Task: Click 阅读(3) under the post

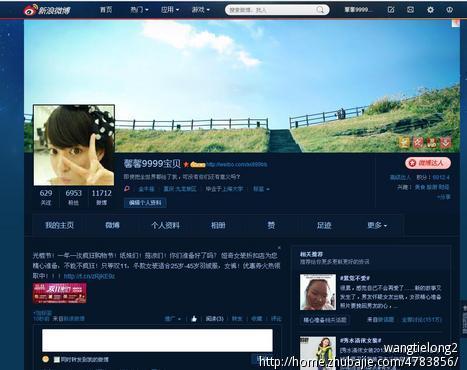Action: [x=214, y=319]
